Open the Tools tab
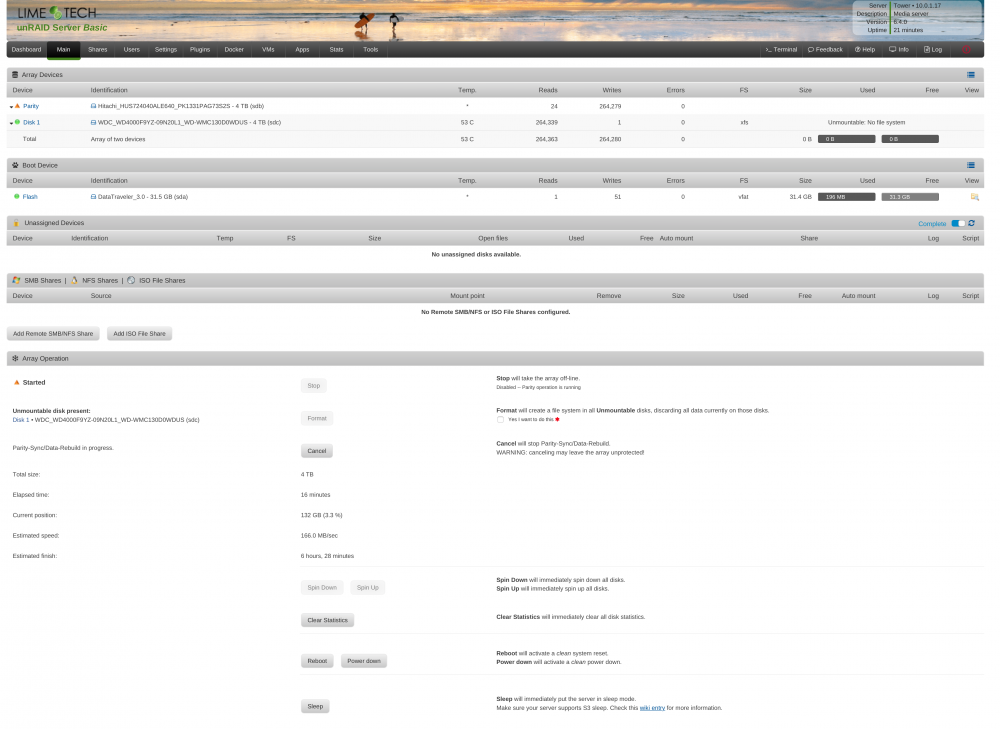1000x729 pixels. [371, 49]
